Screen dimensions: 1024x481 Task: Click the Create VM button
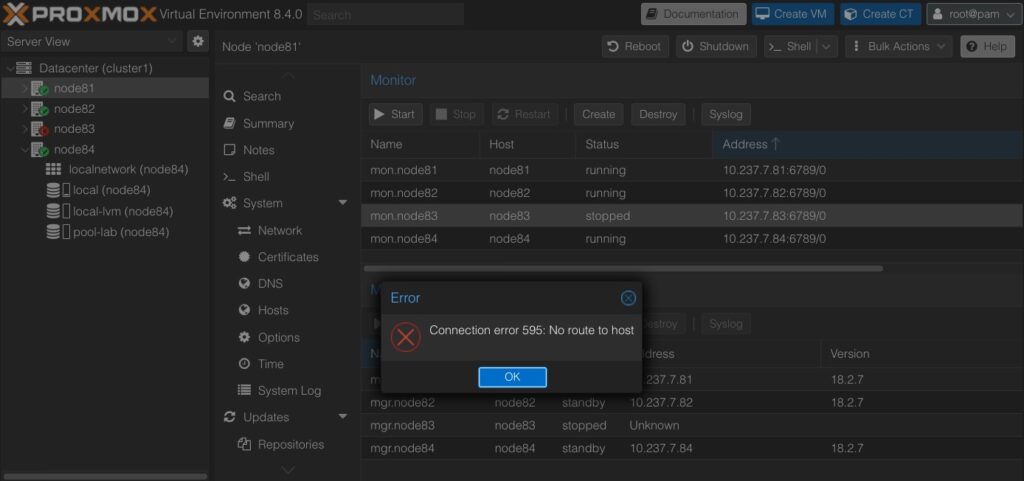(792, 14)
